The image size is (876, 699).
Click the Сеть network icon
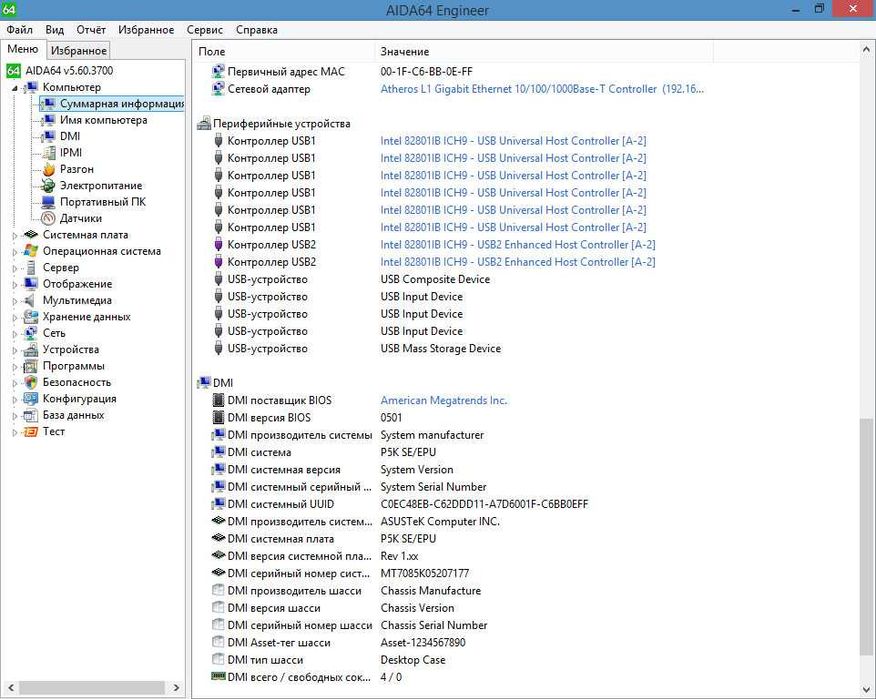pyautogui.click(x=31, y=333)
